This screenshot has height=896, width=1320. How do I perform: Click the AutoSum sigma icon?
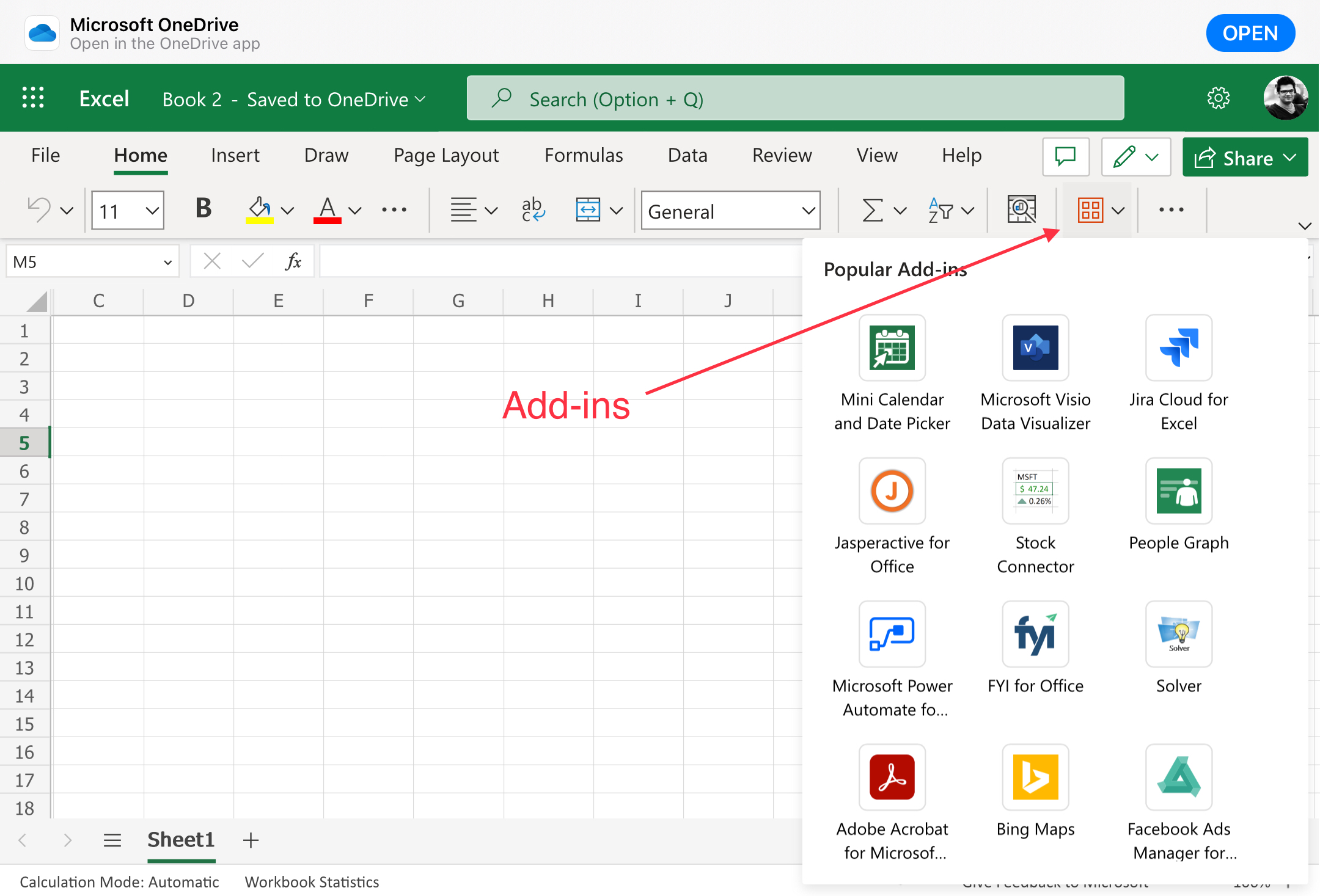coord(872,210)
